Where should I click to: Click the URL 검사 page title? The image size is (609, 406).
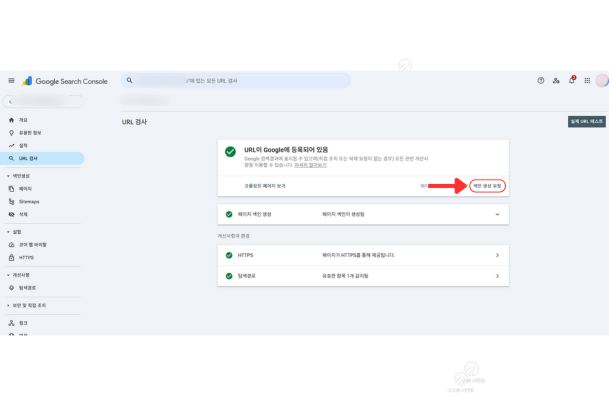(x=134, y=122)
